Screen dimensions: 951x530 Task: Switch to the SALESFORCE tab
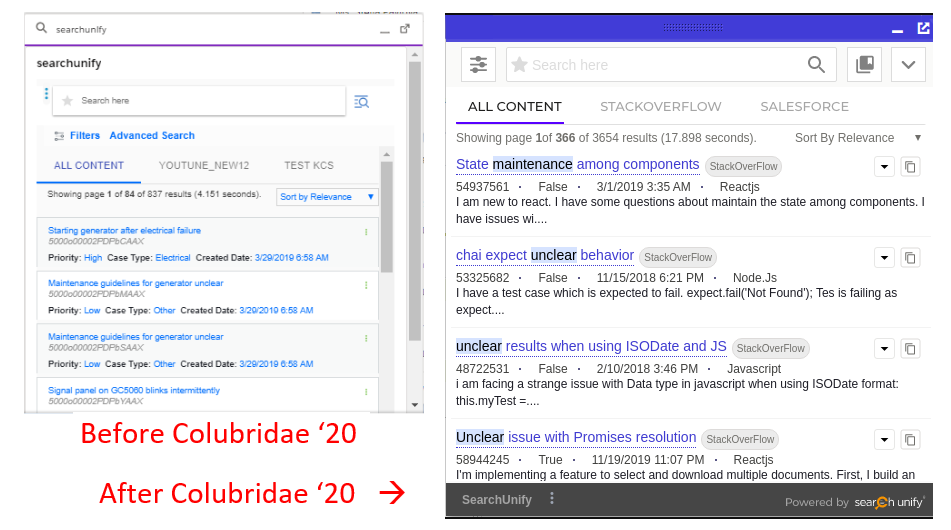804,107
